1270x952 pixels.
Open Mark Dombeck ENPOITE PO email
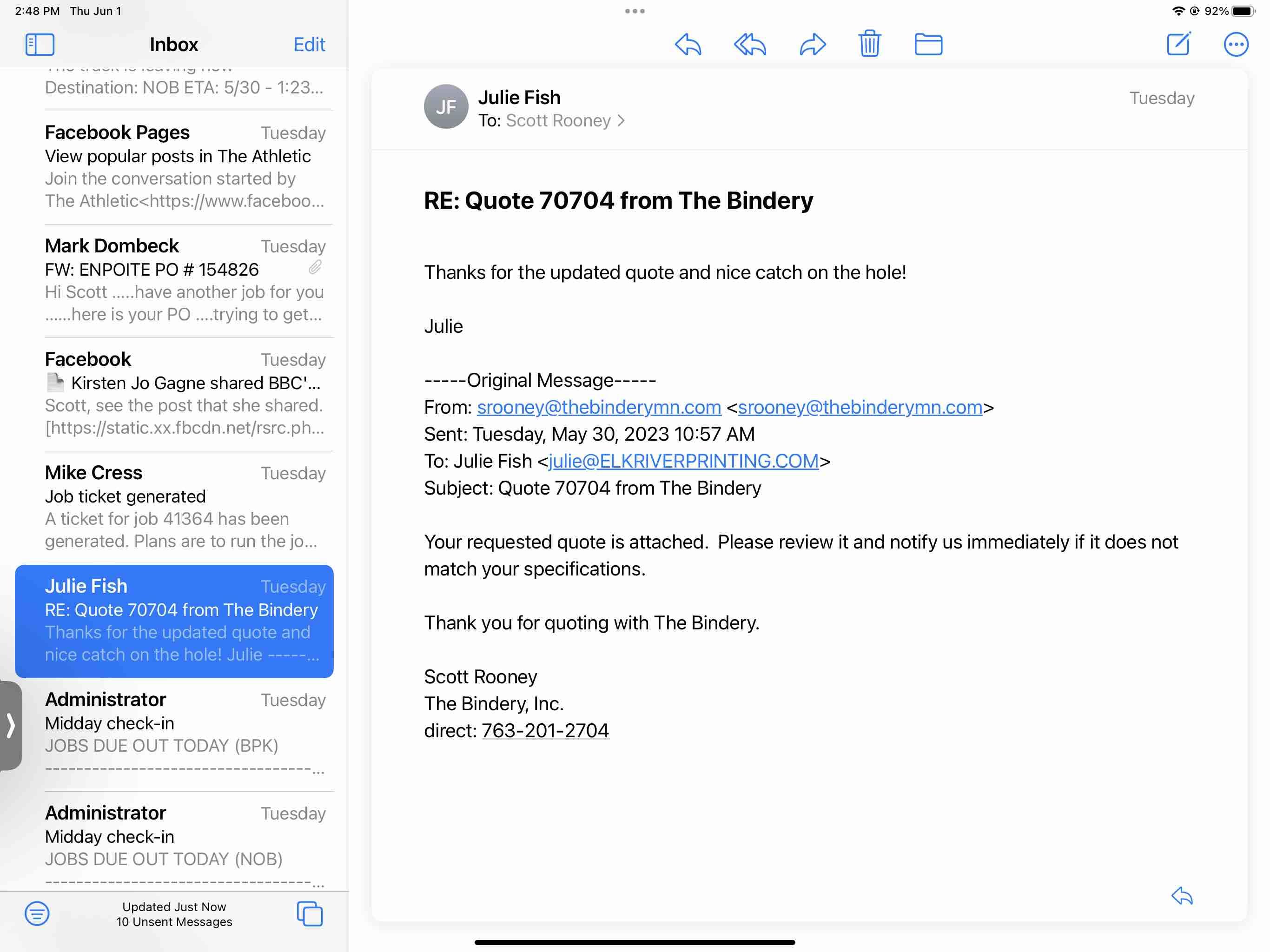point(185,280)
